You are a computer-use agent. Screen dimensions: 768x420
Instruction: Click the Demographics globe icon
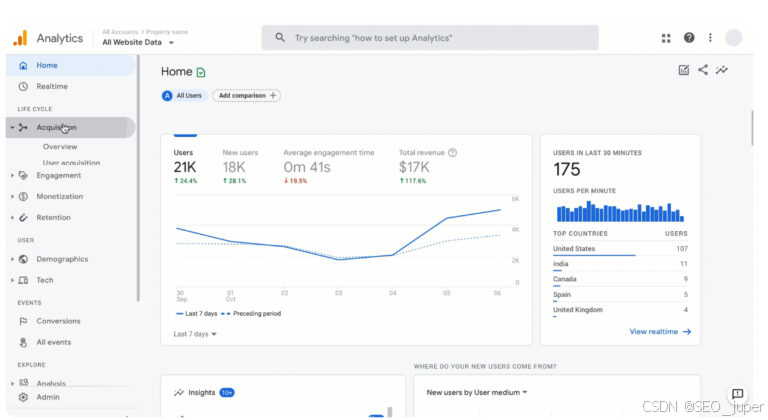[x=23, y=259]
